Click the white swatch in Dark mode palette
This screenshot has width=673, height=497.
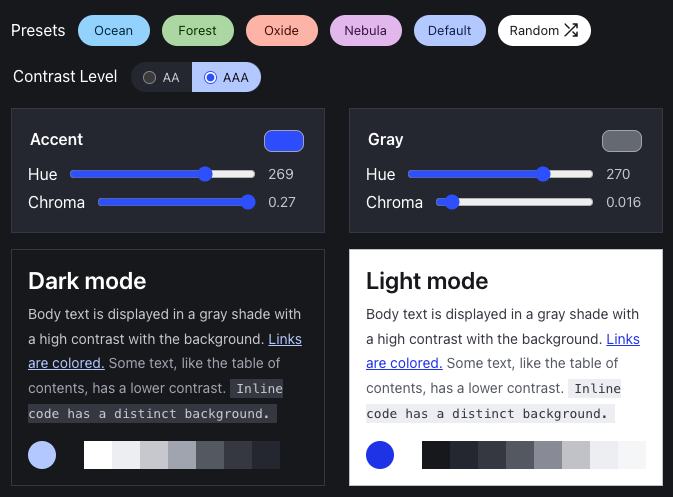point(98,455)
